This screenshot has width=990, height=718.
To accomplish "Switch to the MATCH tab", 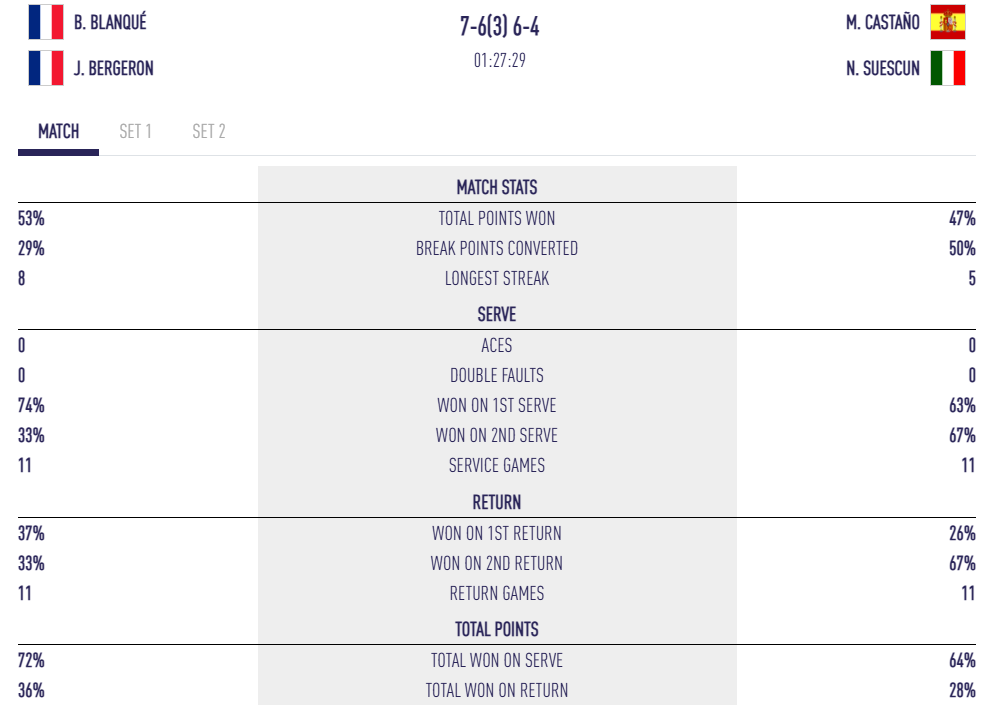I will click(x=58, y=132).
